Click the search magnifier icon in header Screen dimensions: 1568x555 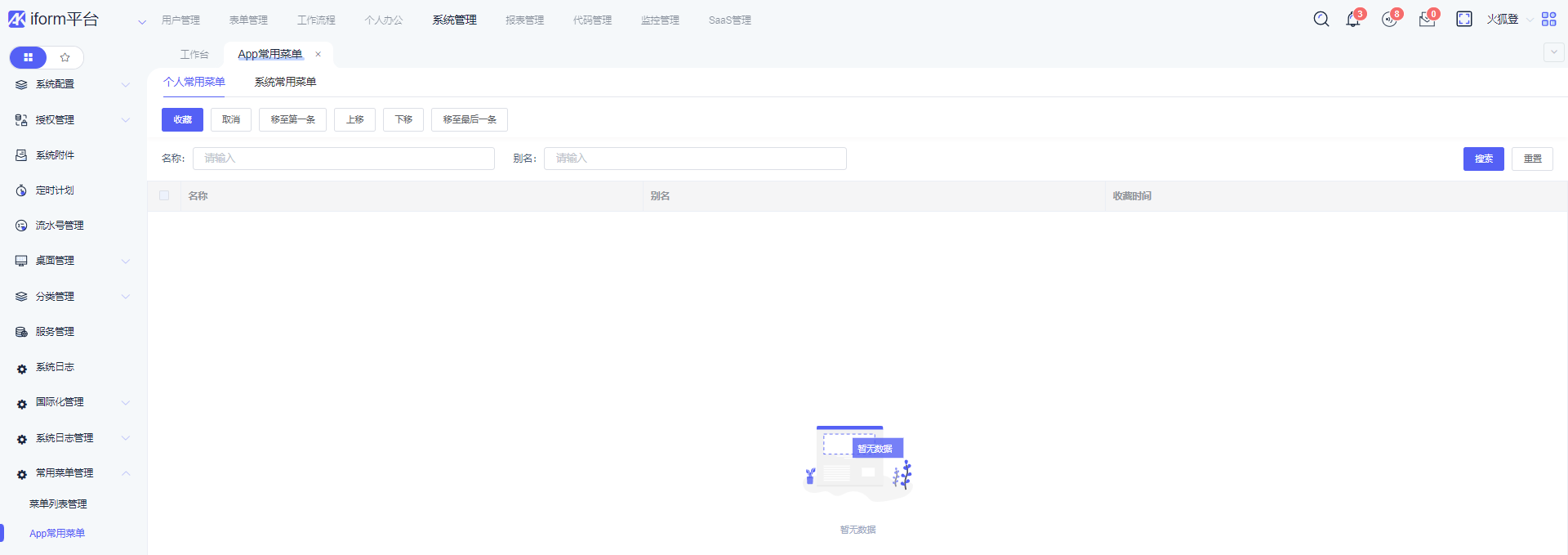pos(1321,20)
